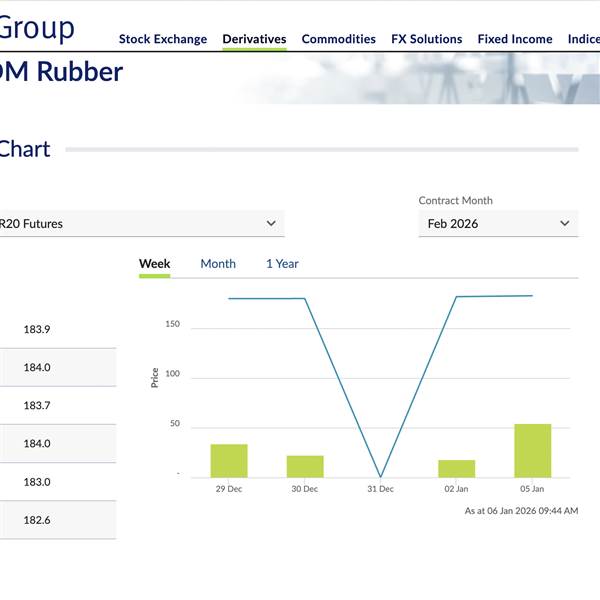
Task: Click the 'As at 06 Jan 2026 09:44 AM' timestamp
Action: point(521,511)
